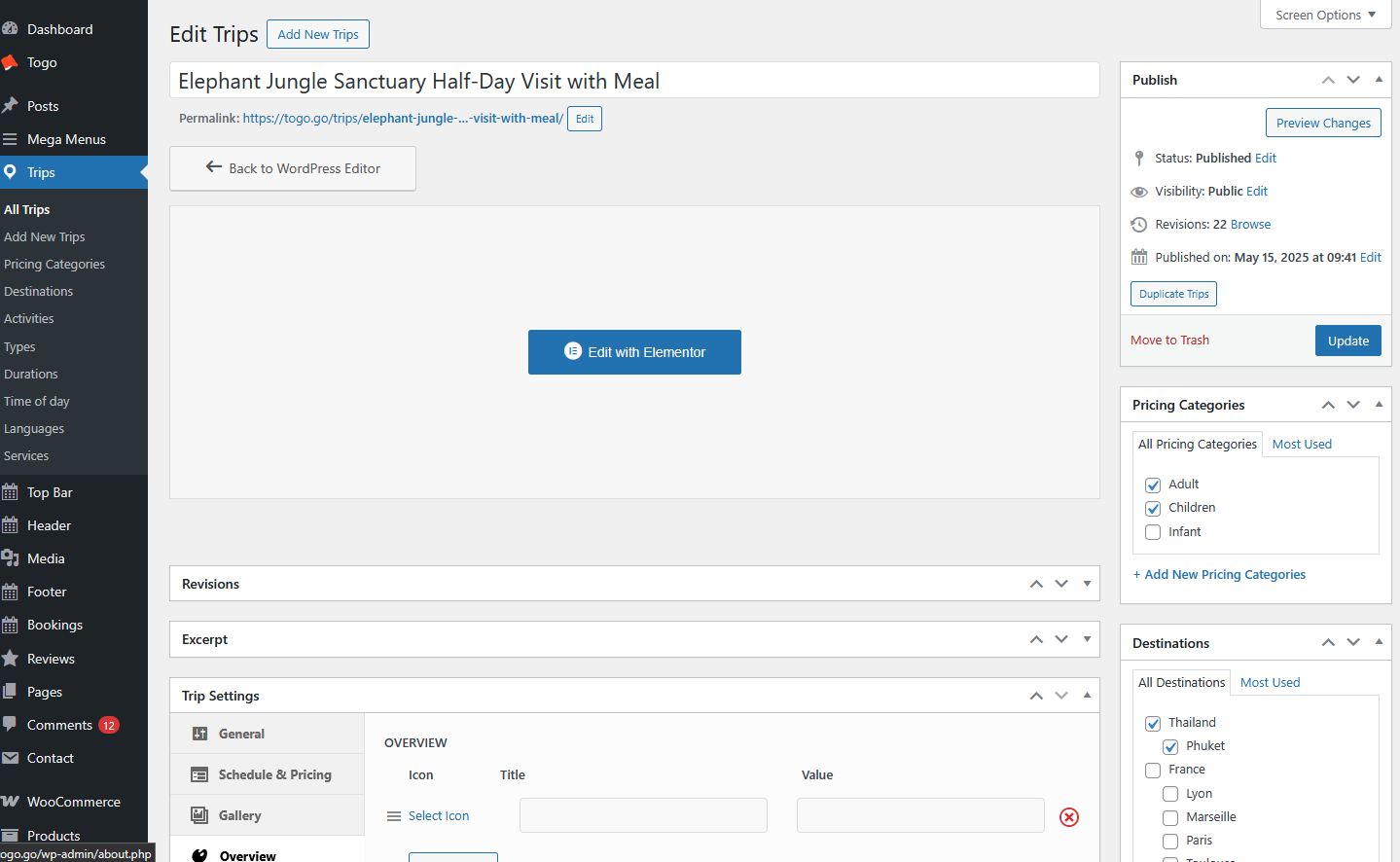Click the Move to Trash link
The height and width of the screenshot is (862, 1400).
click(1169, 341)
